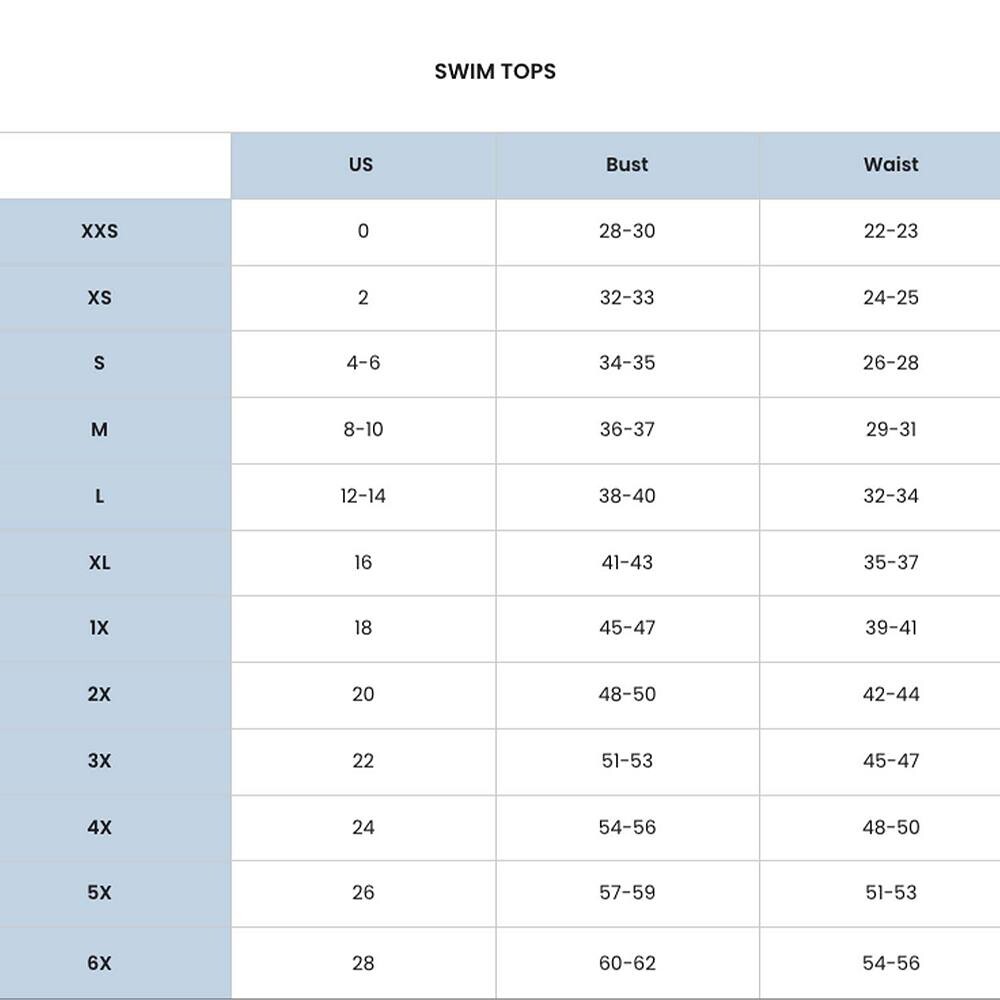1000x1000 pixels.
Task: Click the US size 12-14 cell
Action: tap(363, 496)
